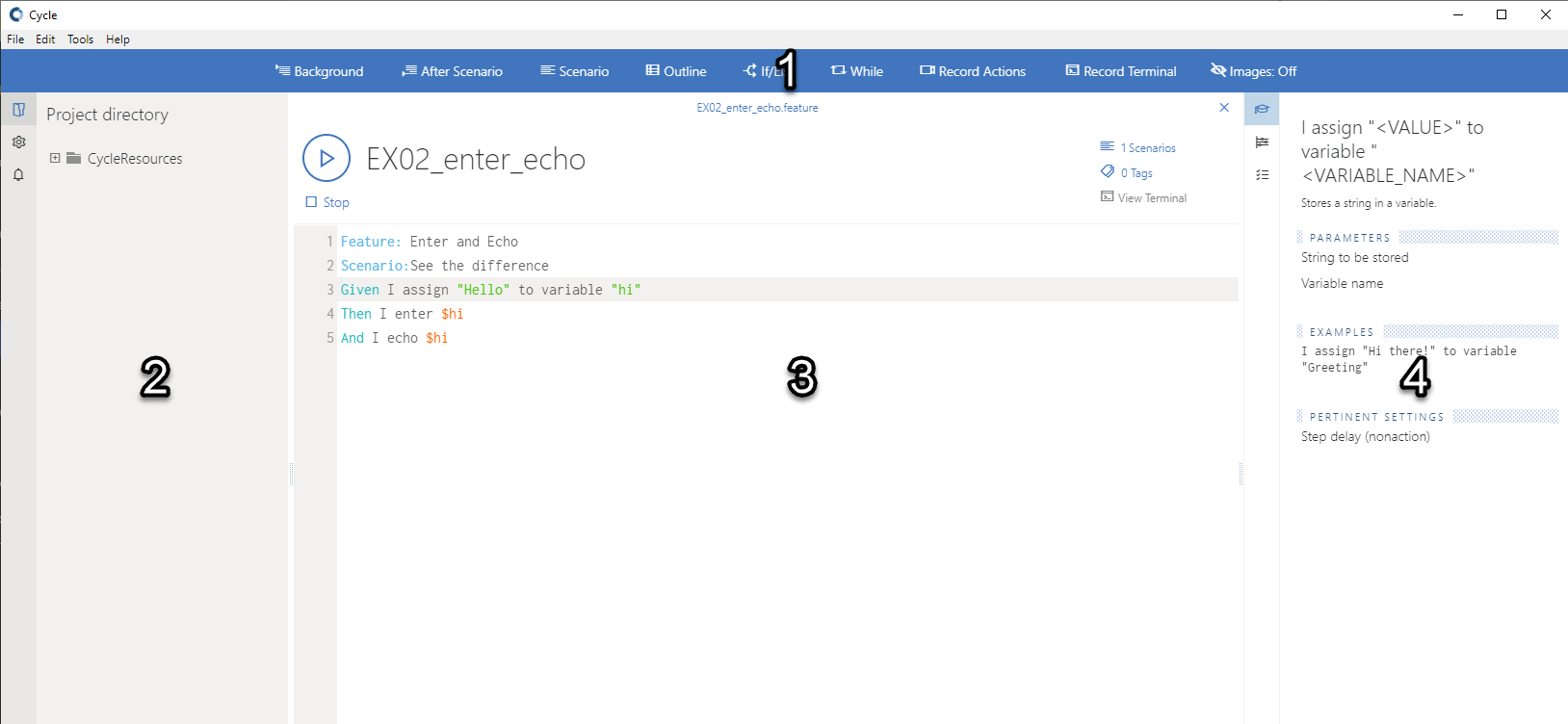The height and width of the screenshot is (724, 1568).
Task: Open the File menu
Action: tap(15, 39)
